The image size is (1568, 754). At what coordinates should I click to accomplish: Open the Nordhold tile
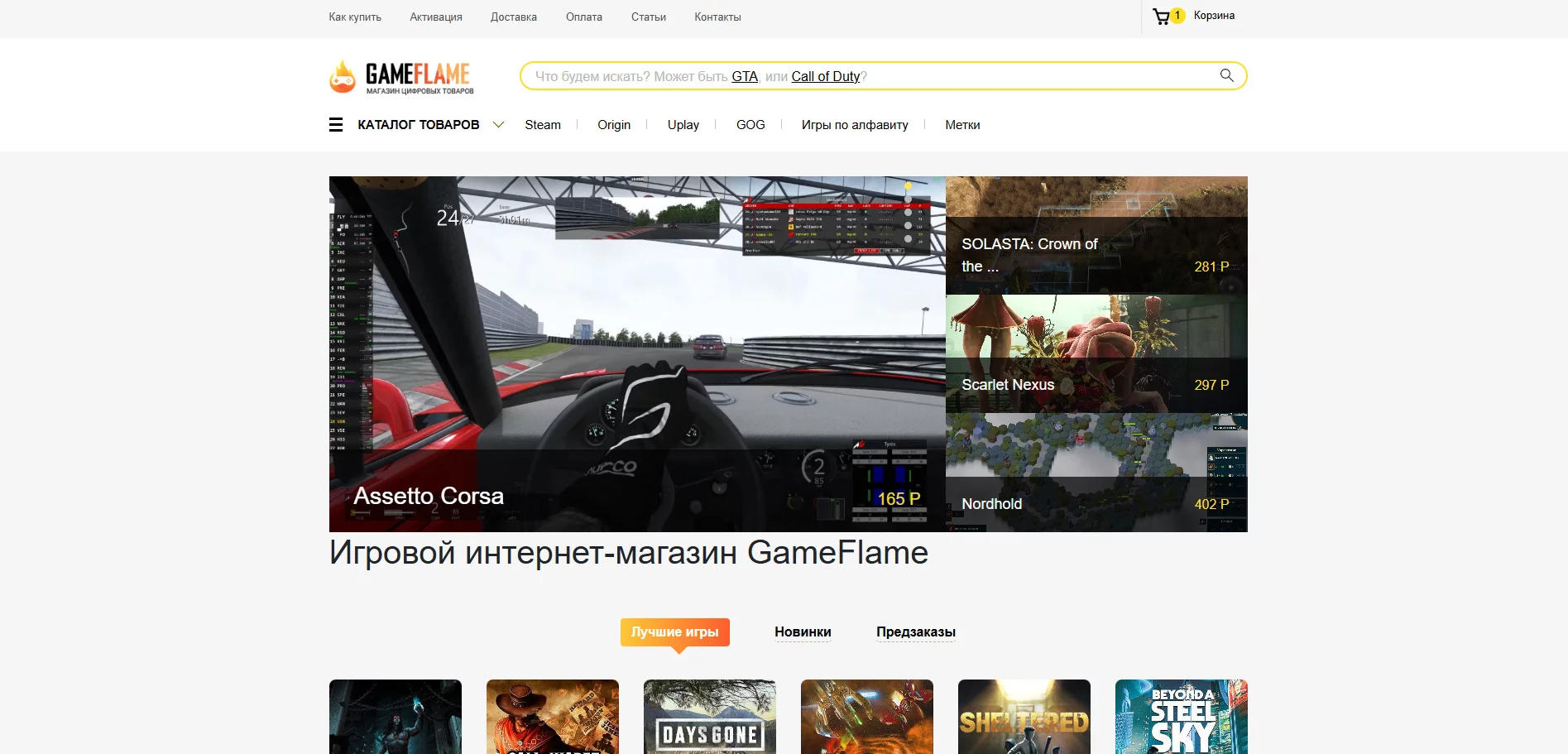(1096, 473)
